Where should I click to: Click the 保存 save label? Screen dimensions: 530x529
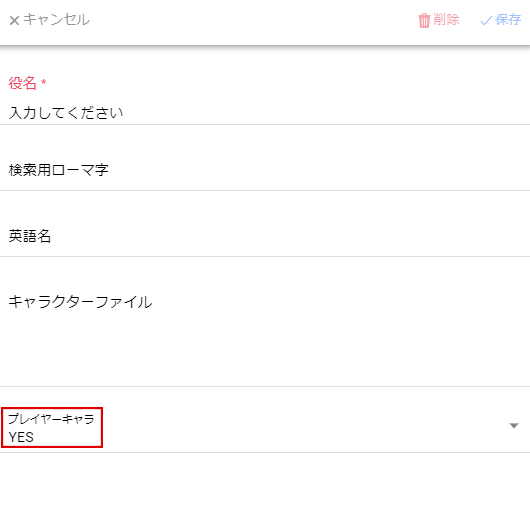click(x=508, y=20)
